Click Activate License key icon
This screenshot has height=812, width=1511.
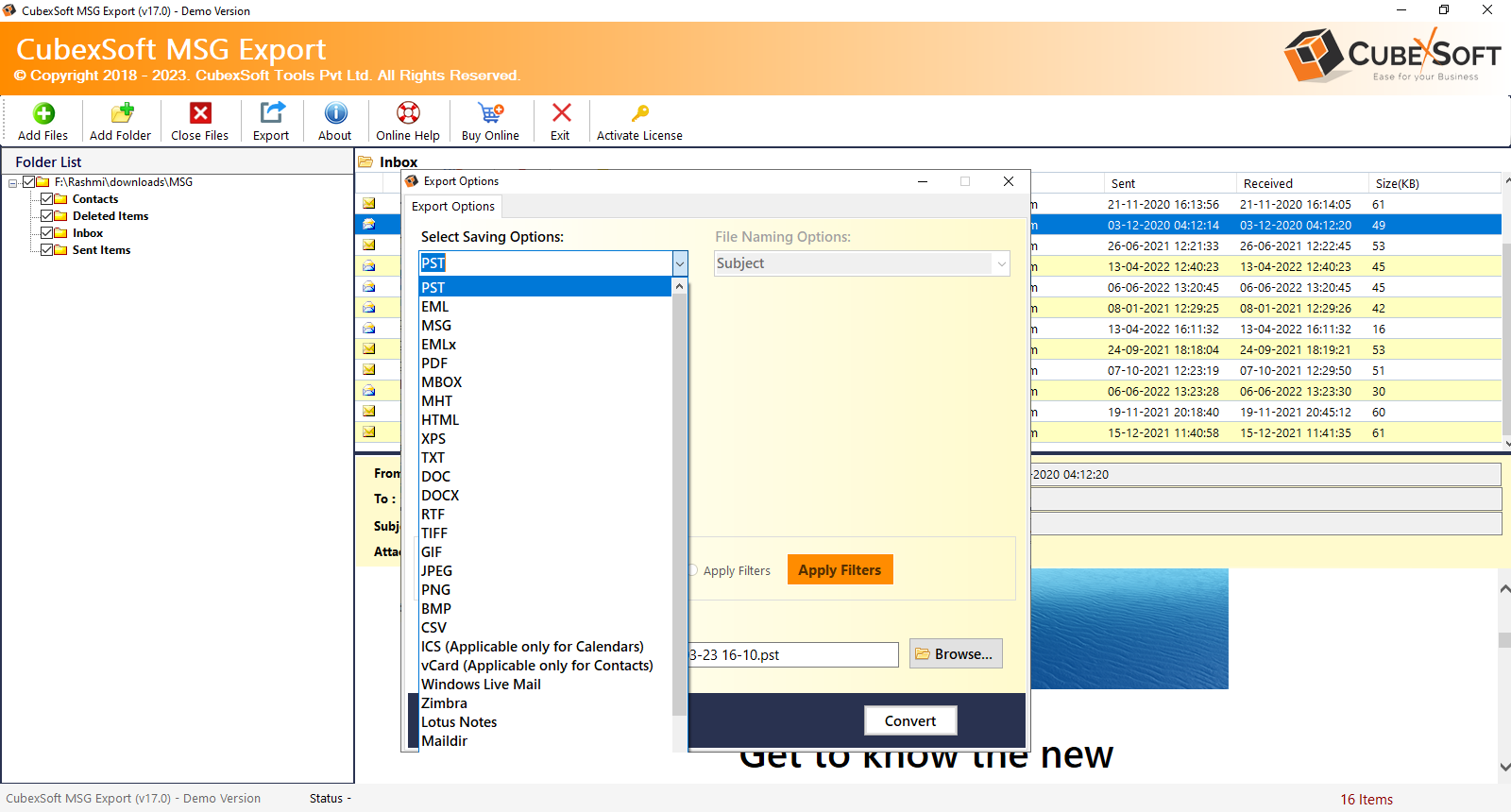639,114
